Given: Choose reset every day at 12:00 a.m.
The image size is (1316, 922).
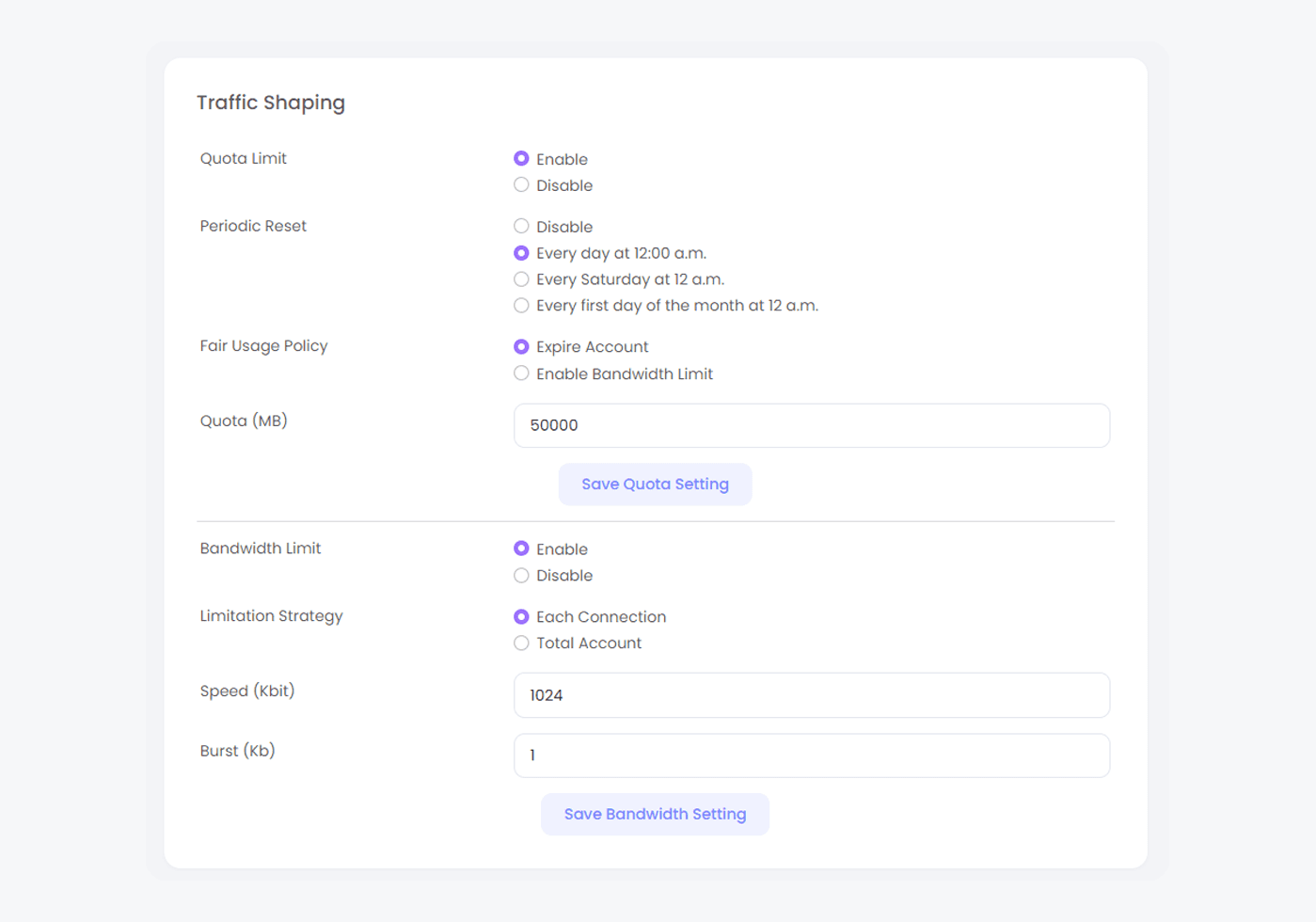Looking at the screenshot, I should tap(521, 253).
